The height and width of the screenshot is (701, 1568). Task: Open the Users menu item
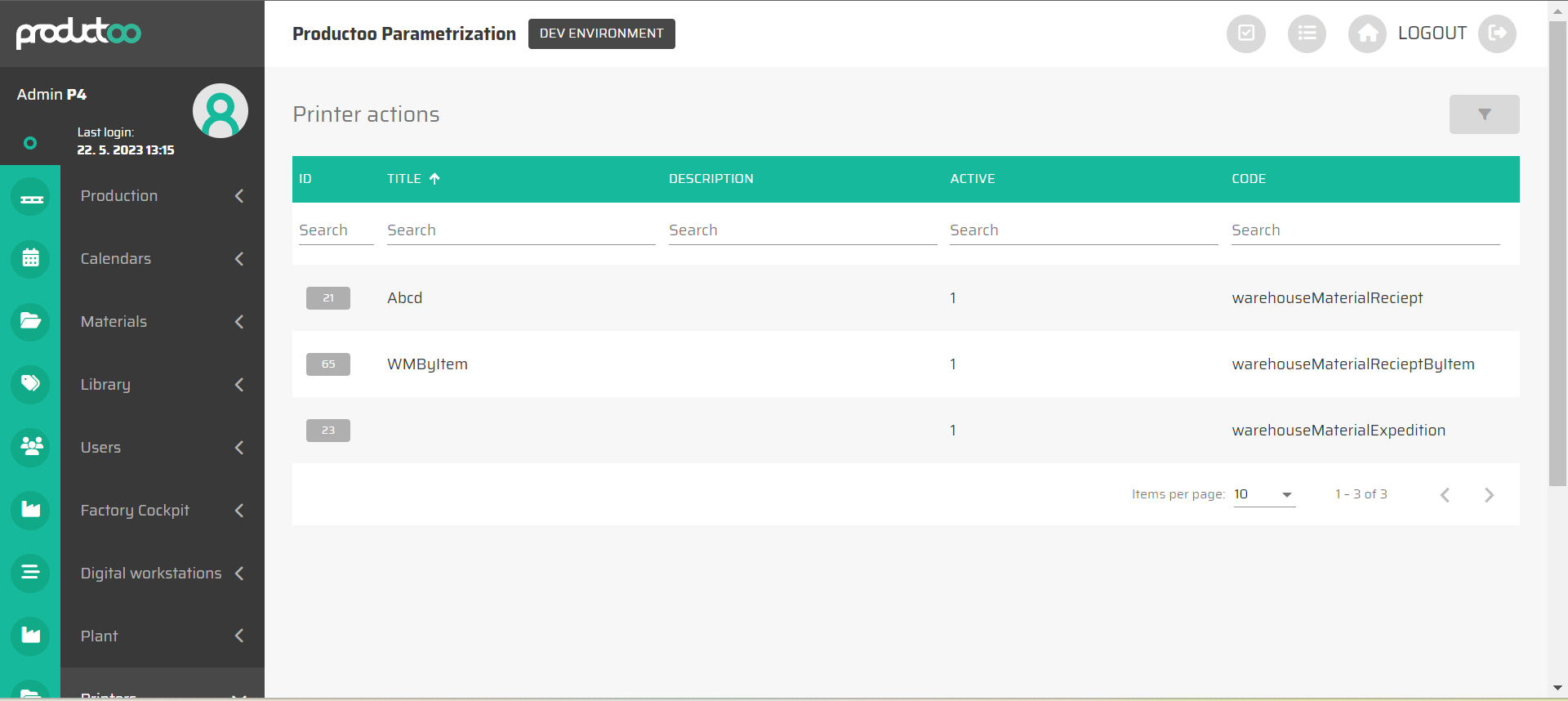click(101, 448)
